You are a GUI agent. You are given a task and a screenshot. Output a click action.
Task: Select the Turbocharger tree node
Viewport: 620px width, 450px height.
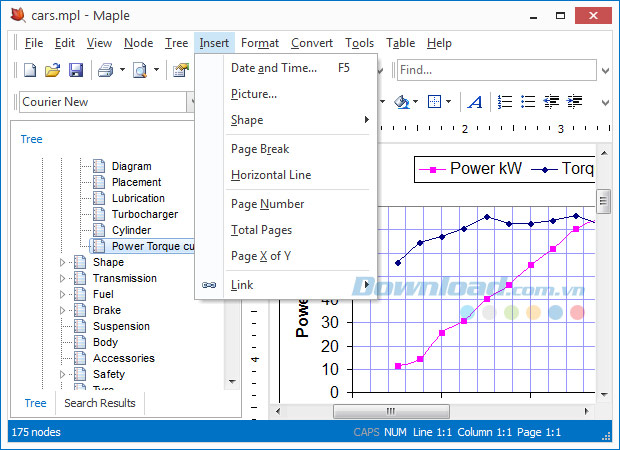coord(145,214)
